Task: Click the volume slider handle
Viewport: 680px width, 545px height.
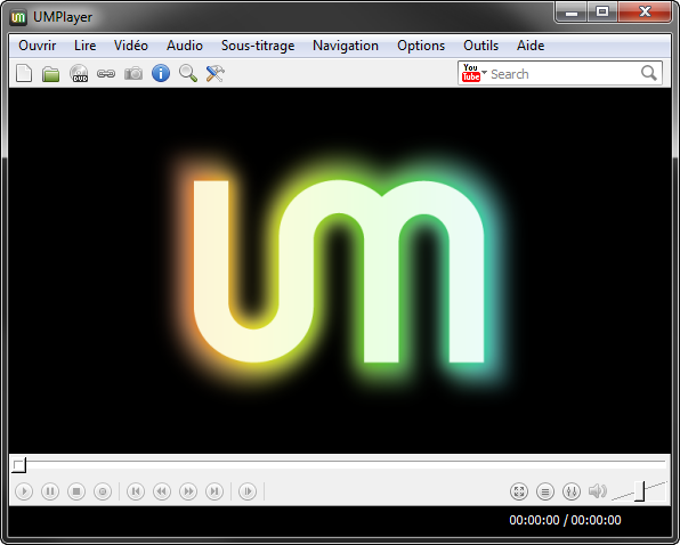Action: pos(640,491)
